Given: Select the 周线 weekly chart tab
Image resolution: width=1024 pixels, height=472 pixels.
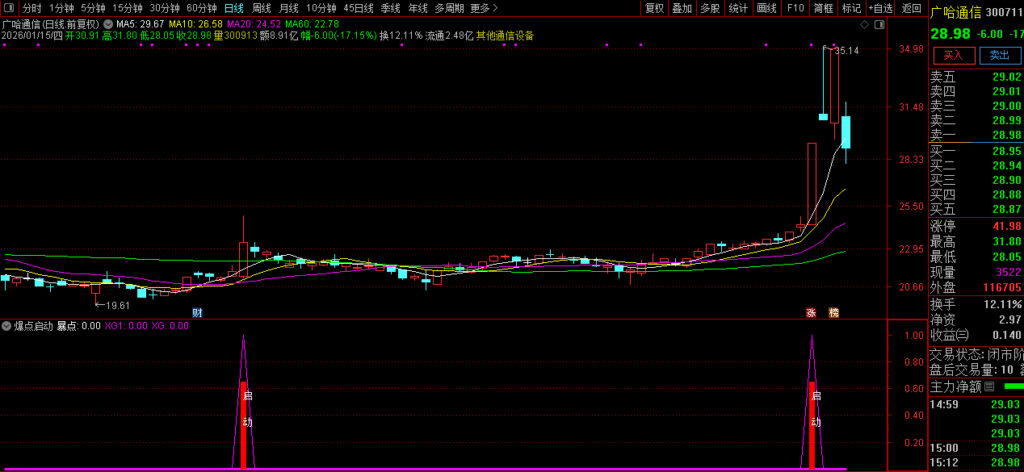Looking at the screenshot, I should coord(261,8).
